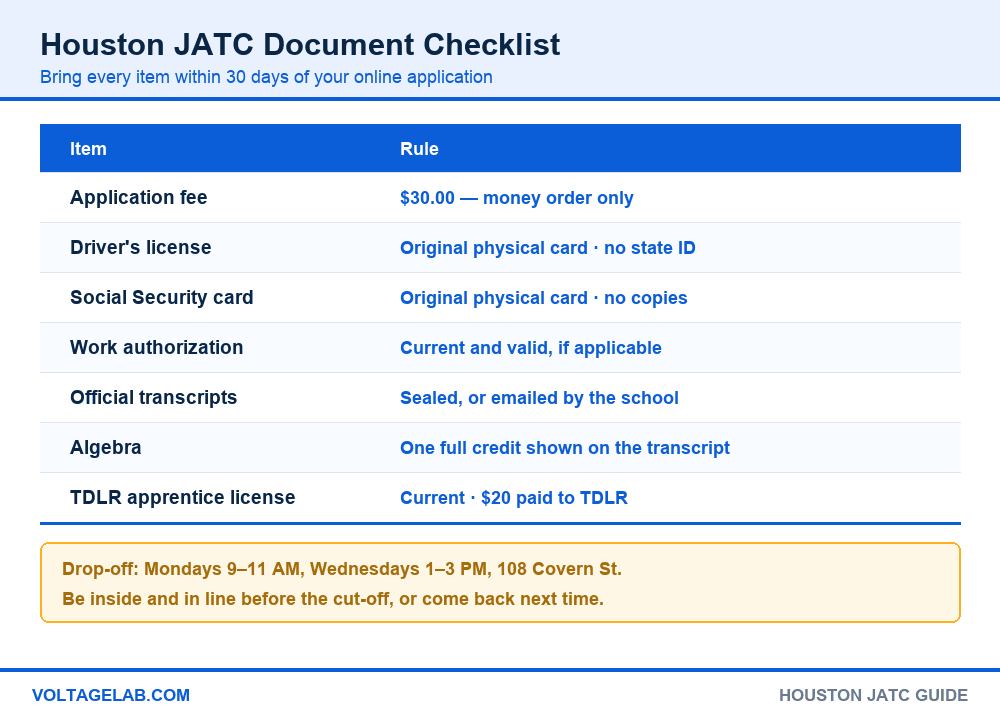Select the 'Work authorization' cell

coord(156,348)
